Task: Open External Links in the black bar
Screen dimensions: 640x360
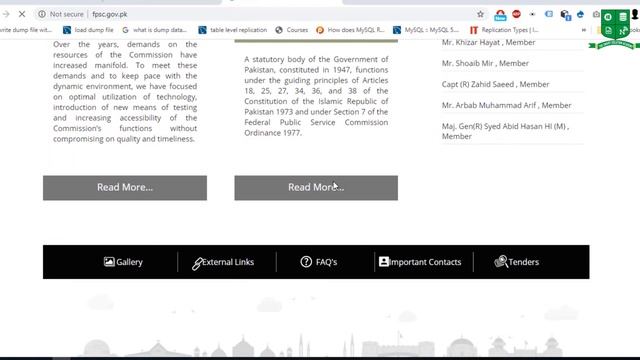Action: coord(223,262)
